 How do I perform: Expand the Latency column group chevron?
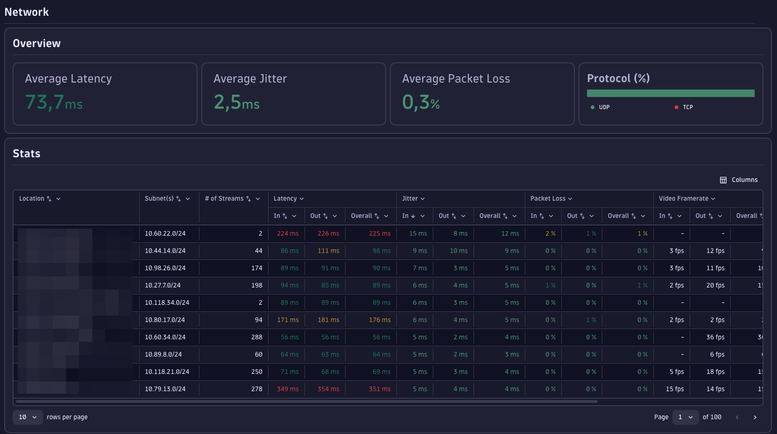point(302,199)
